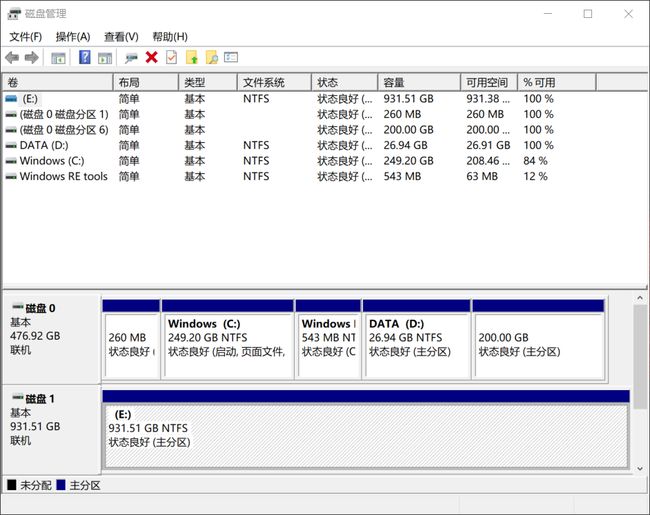Sort by the 文件系统 column header
This screenshot has width=650, height=515.
tap(274, 82)
